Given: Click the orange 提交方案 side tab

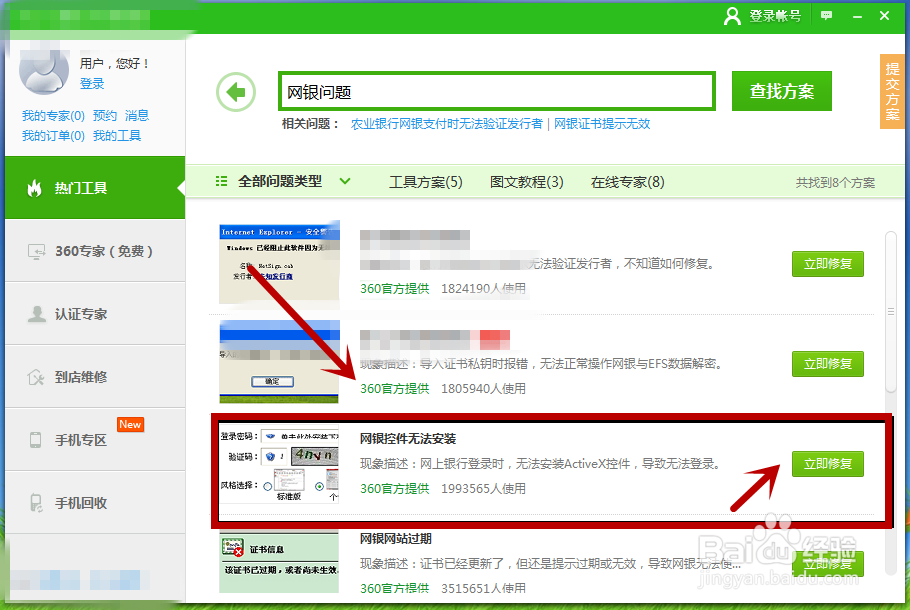Looking at the screenshot, I should (x=892, y=91).
